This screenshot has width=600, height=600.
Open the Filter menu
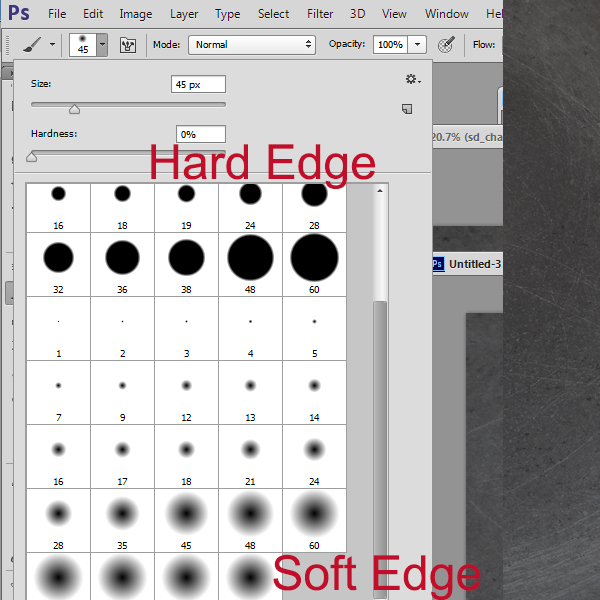[320, 14]
